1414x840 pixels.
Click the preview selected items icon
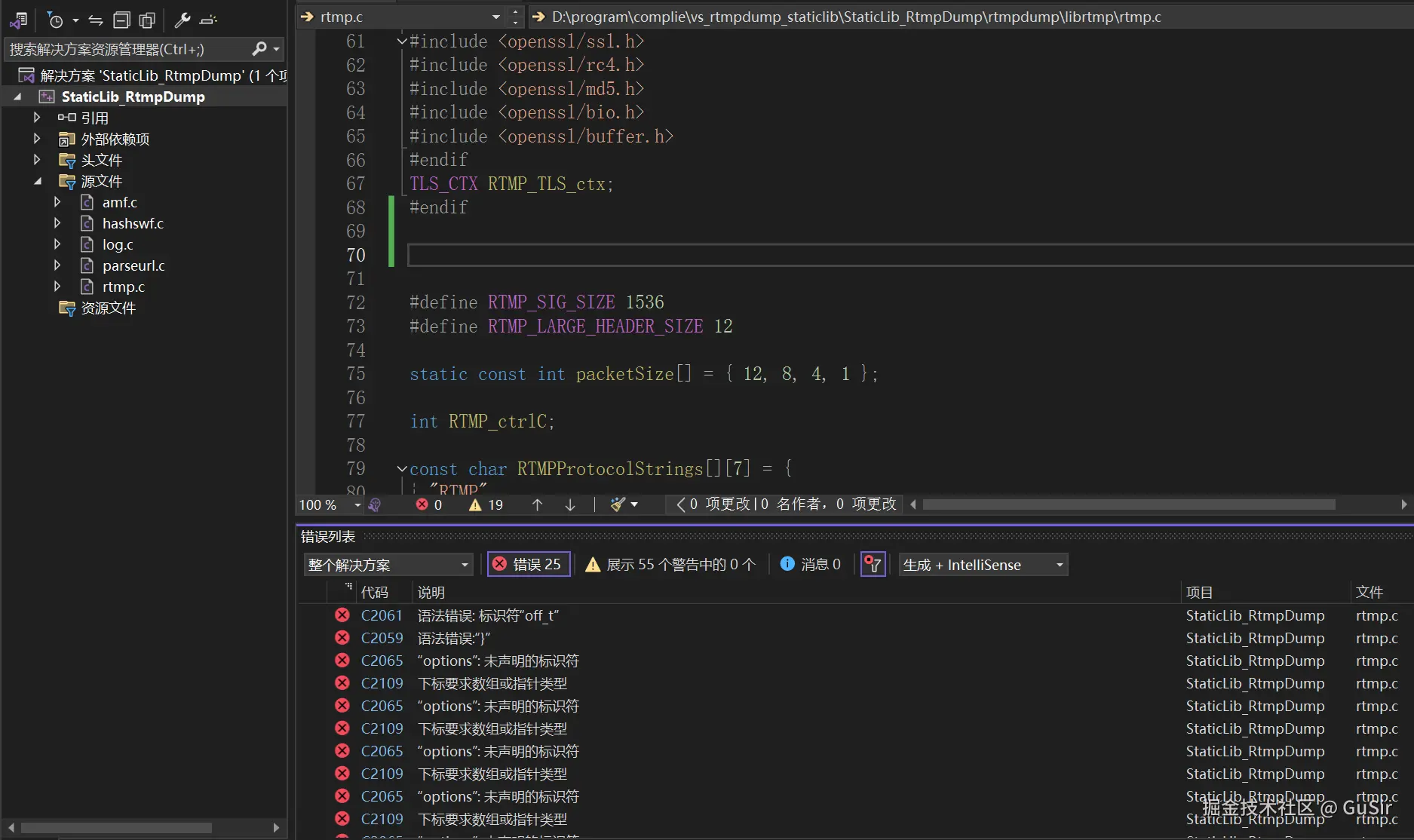pyautogui.click(x=209, y=20)
